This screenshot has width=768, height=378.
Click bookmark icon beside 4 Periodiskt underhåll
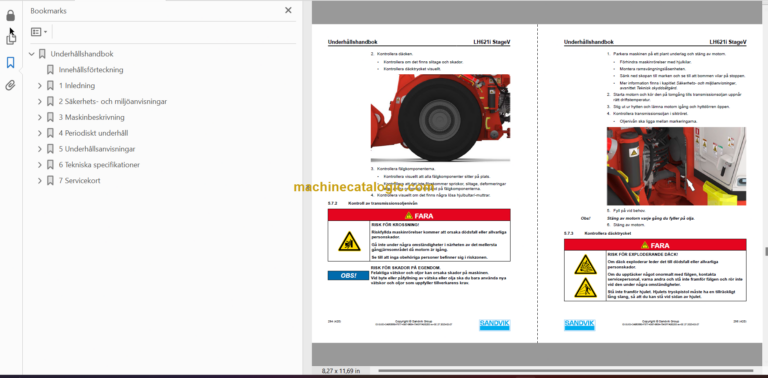pyautogui.click(x=50, y=133)
